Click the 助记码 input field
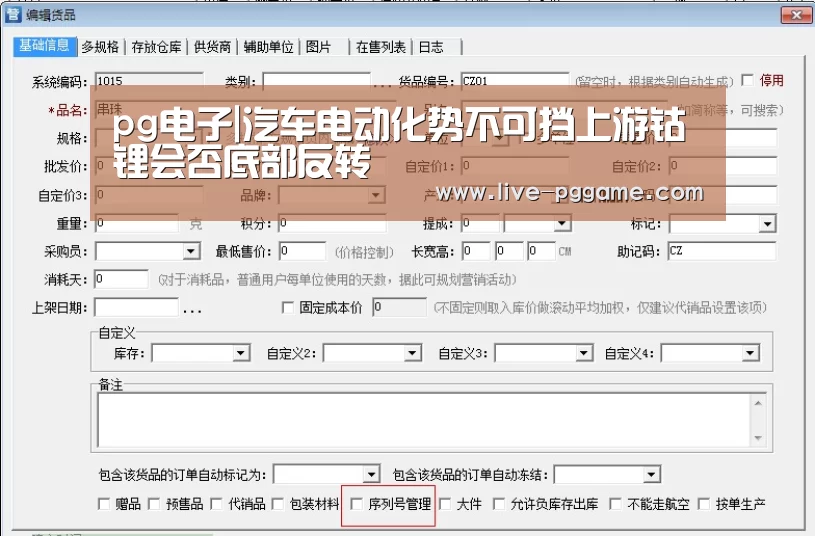Screen dimensions: 815x536 point(722,251)
